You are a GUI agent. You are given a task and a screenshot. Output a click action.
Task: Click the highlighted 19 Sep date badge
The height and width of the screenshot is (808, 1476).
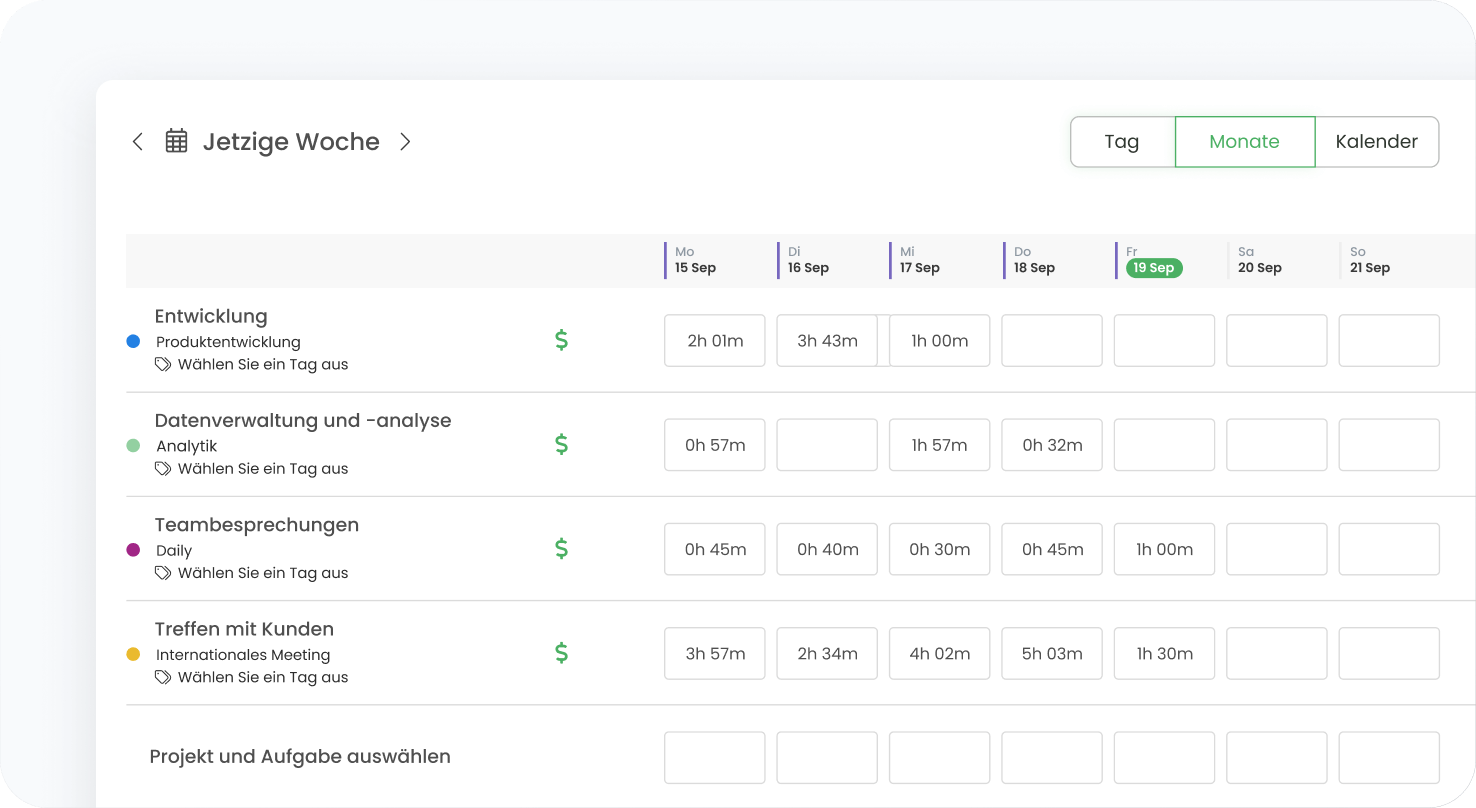point(1154,268)
